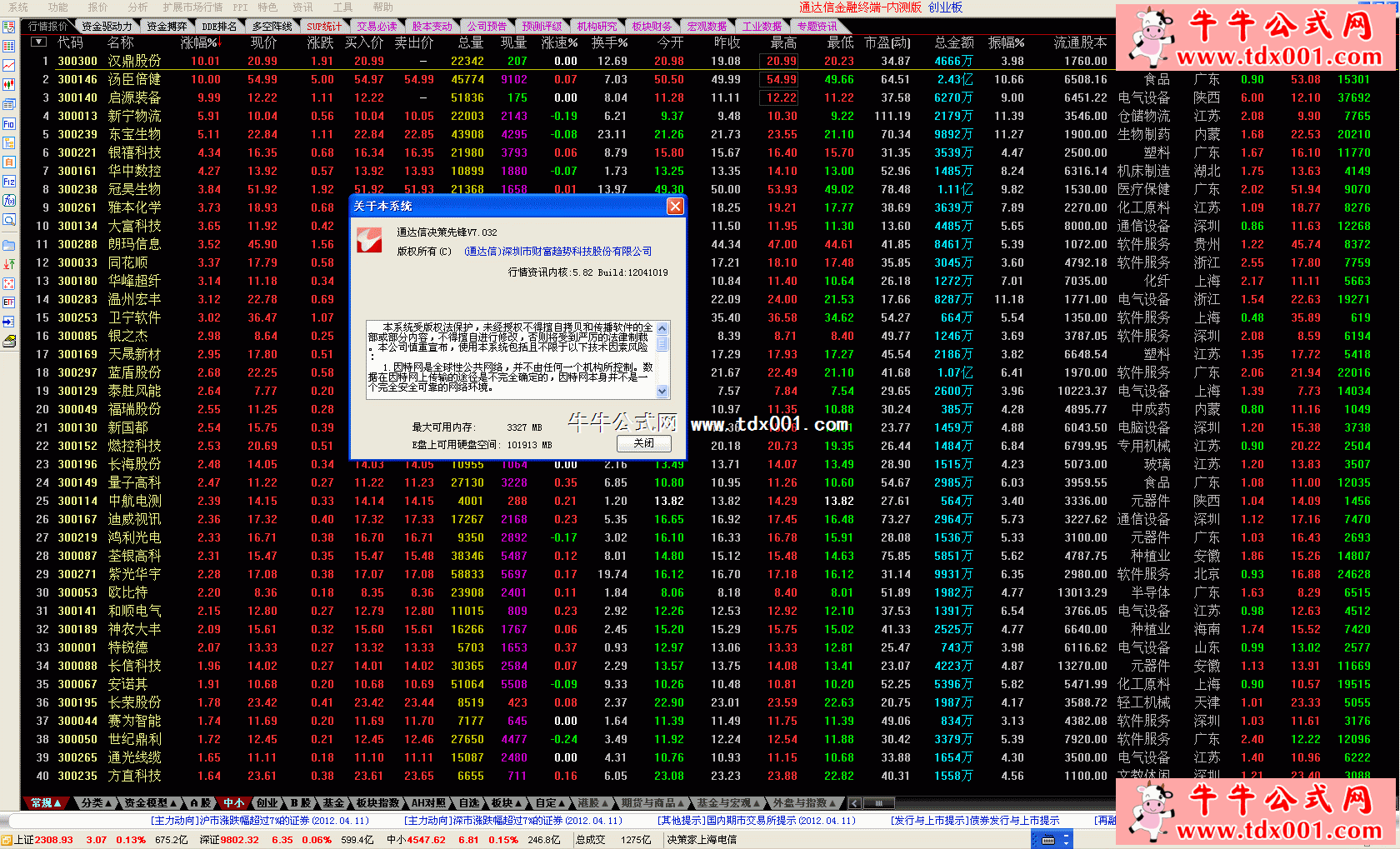Click the magnifier stock search icon
The image size is (1400, 849).
pos(9,220)
